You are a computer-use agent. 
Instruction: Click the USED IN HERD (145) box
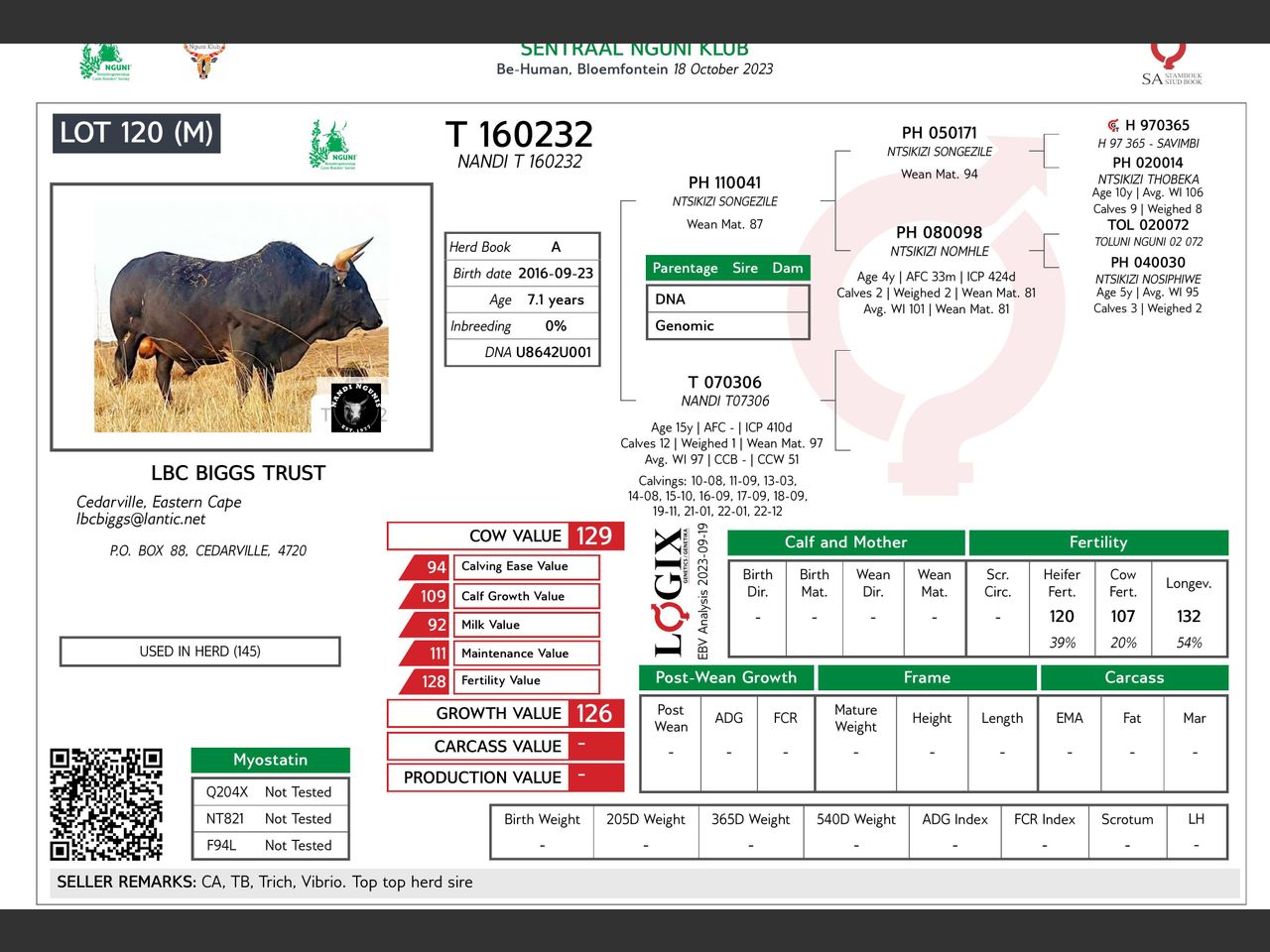[x=200, y=652]
